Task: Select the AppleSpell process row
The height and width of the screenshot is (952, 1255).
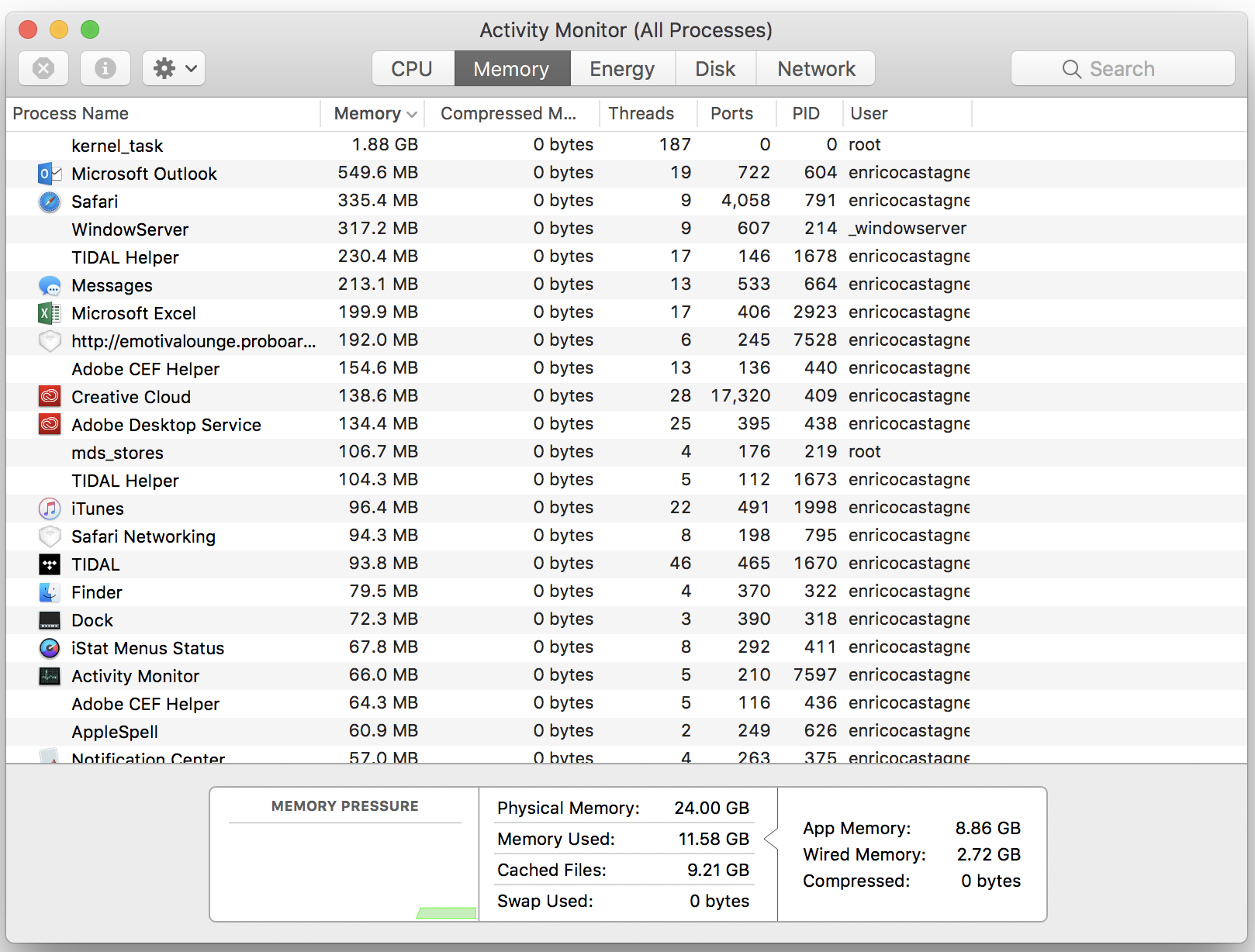Action: click(x=627, y=731)
